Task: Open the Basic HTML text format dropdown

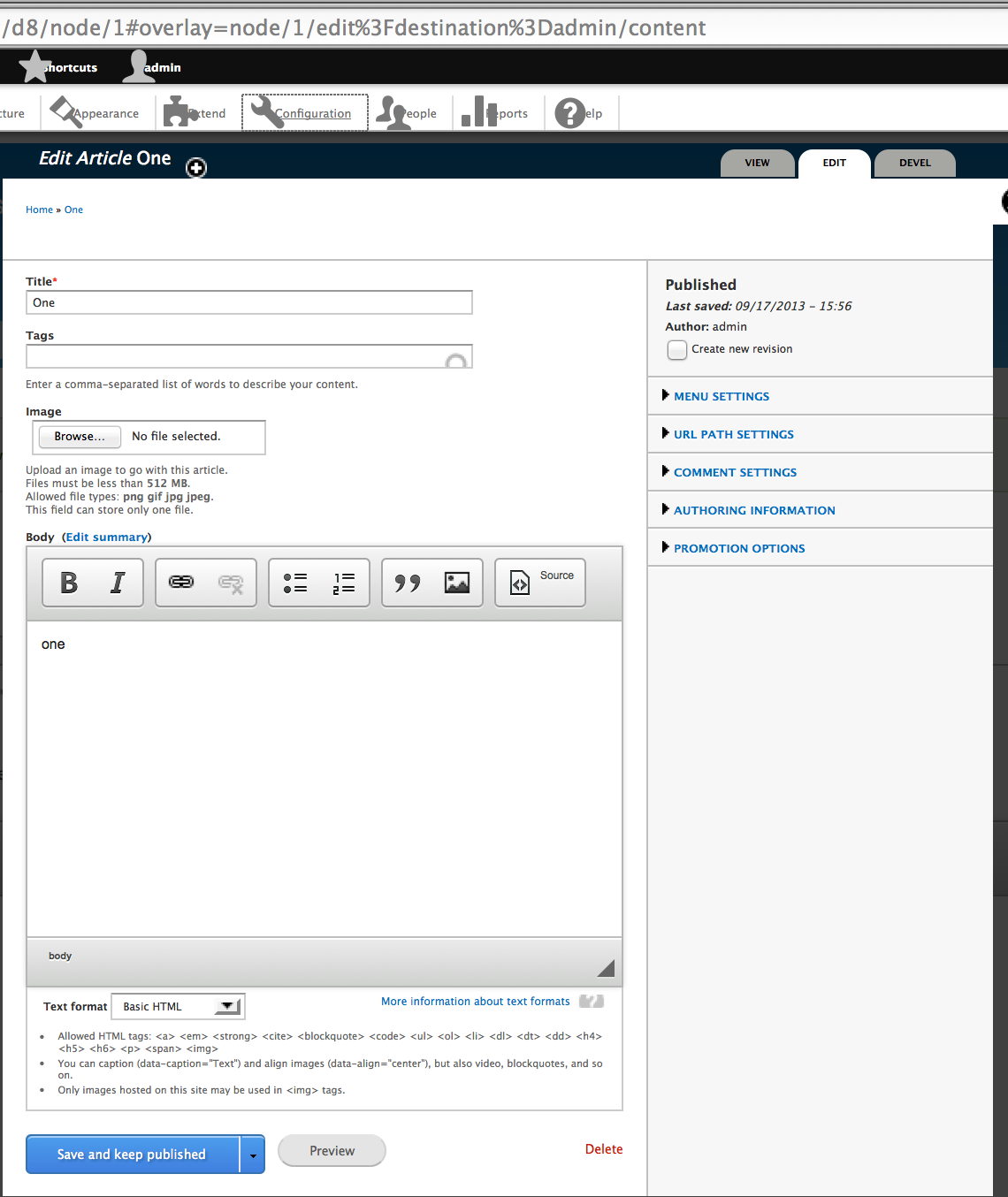Action: pyautogui.click(x=177, y=1006)
